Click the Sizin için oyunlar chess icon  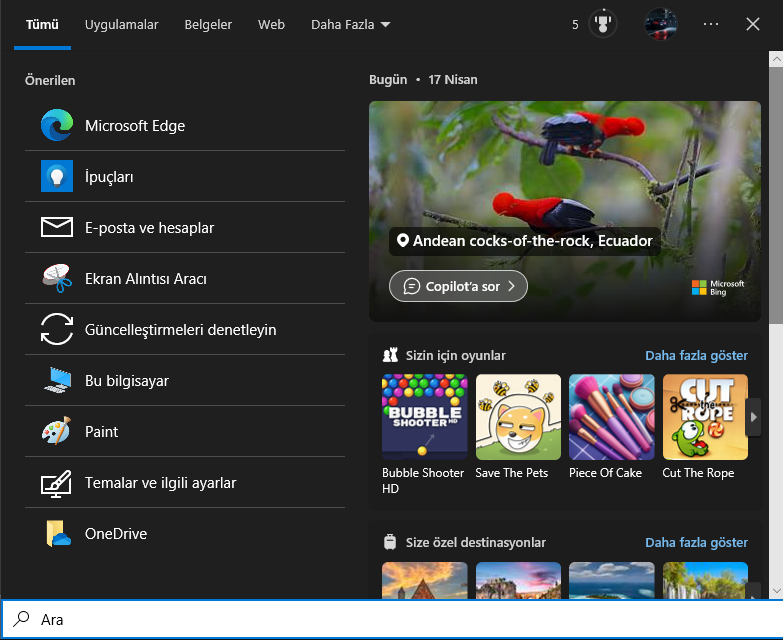pyautogui.click(x=391, y=355)
